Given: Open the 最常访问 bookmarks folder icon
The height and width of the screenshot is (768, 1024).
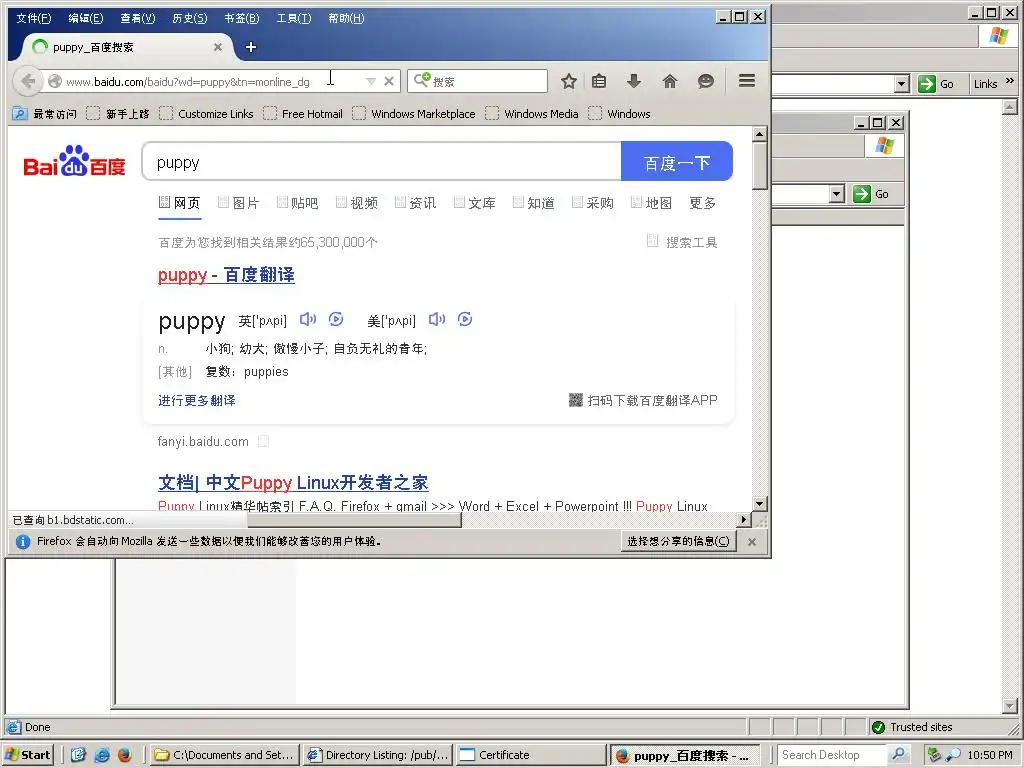Looking at the screenshot, I should coord(20,114).
